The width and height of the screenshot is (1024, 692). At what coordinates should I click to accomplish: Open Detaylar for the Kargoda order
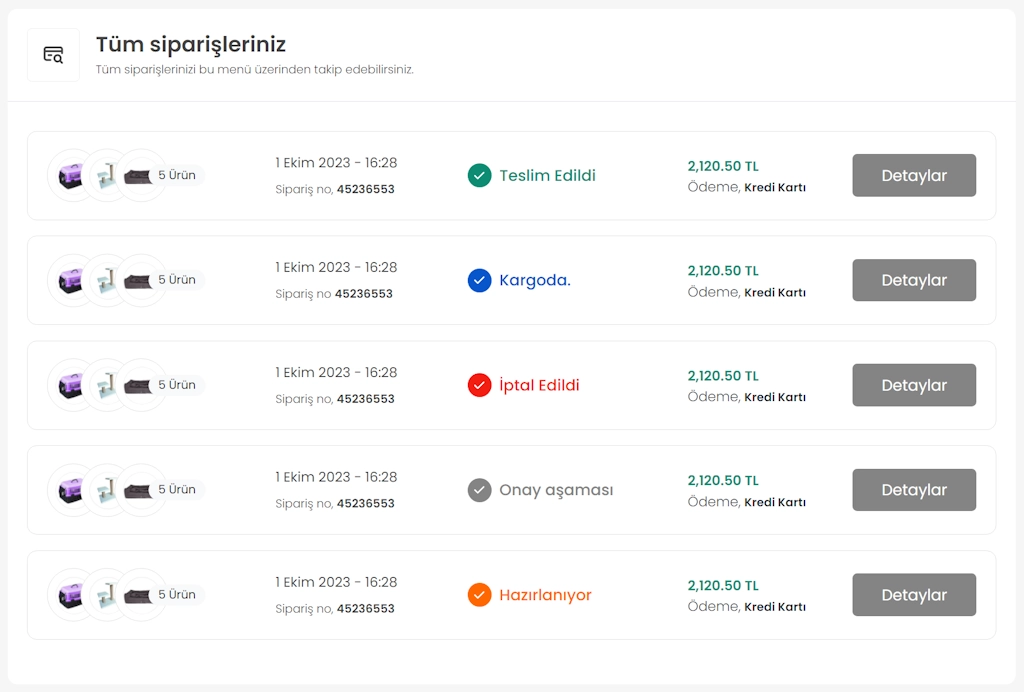point(914,280)
